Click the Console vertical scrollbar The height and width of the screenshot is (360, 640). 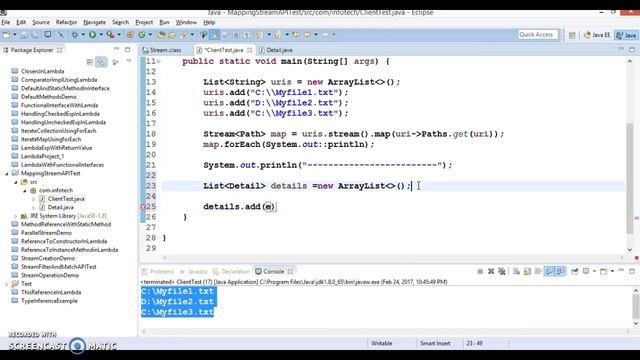pyautogui.click(x=636, y=306)
